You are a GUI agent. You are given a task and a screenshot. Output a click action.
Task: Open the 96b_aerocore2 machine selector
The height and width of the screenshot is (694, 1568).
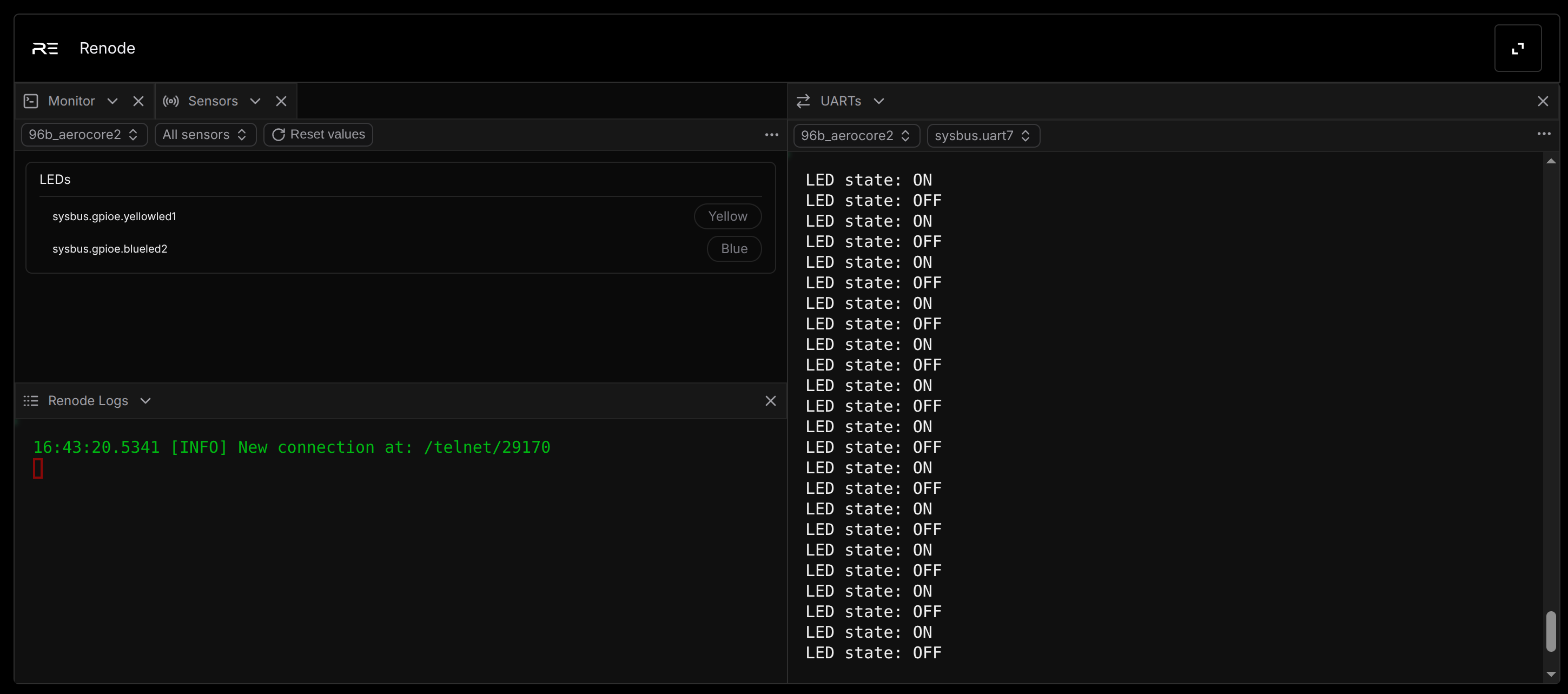click(x=83, y=135)
